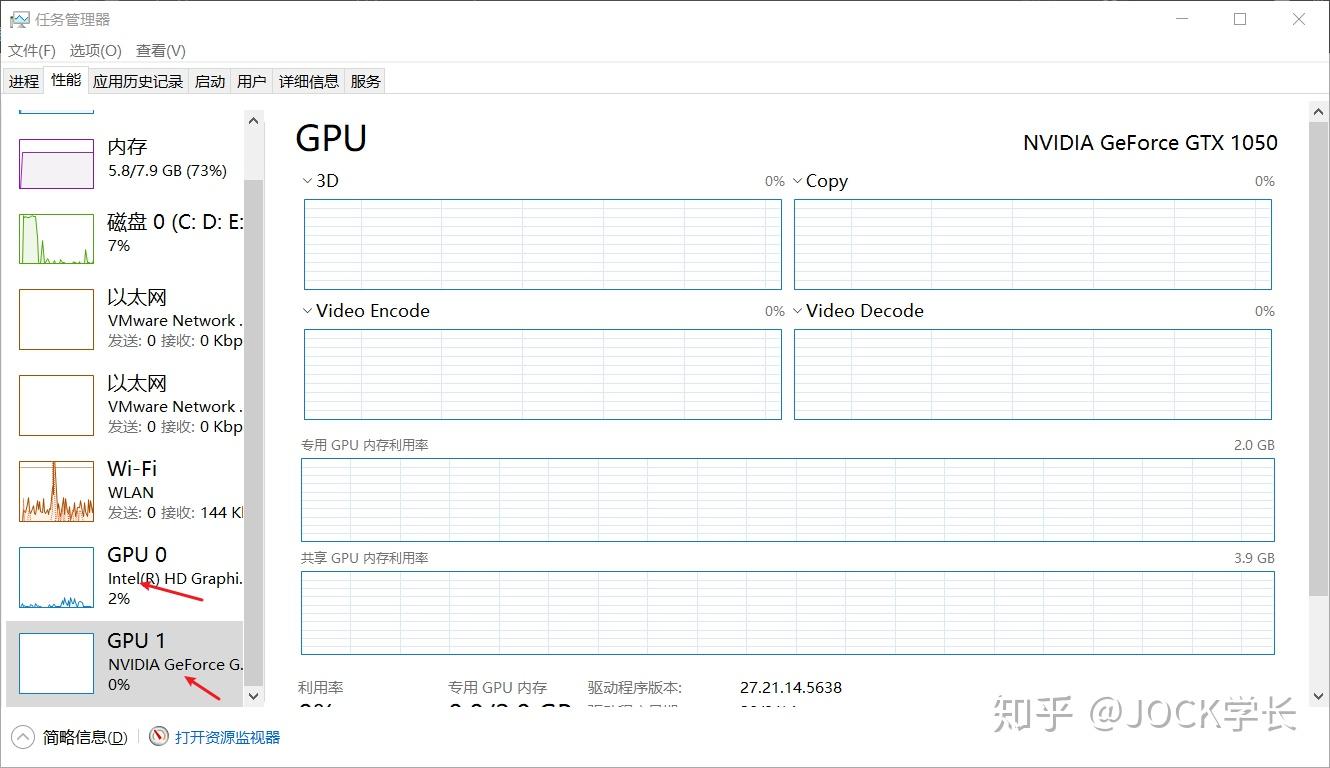The image size is (1330, 768).
Task: Open the 文件(F) menu
Action: click(32, 50)
